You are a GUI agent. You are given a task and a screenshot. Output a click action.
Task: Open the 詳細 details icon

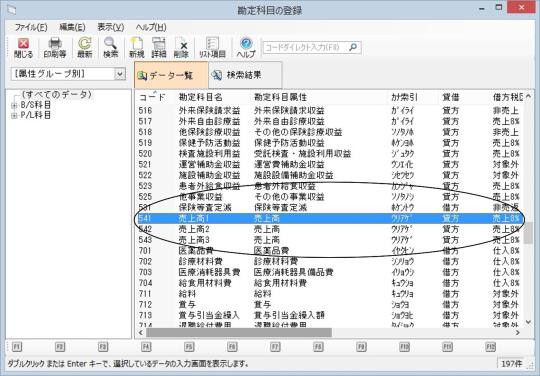click(158, 48)
